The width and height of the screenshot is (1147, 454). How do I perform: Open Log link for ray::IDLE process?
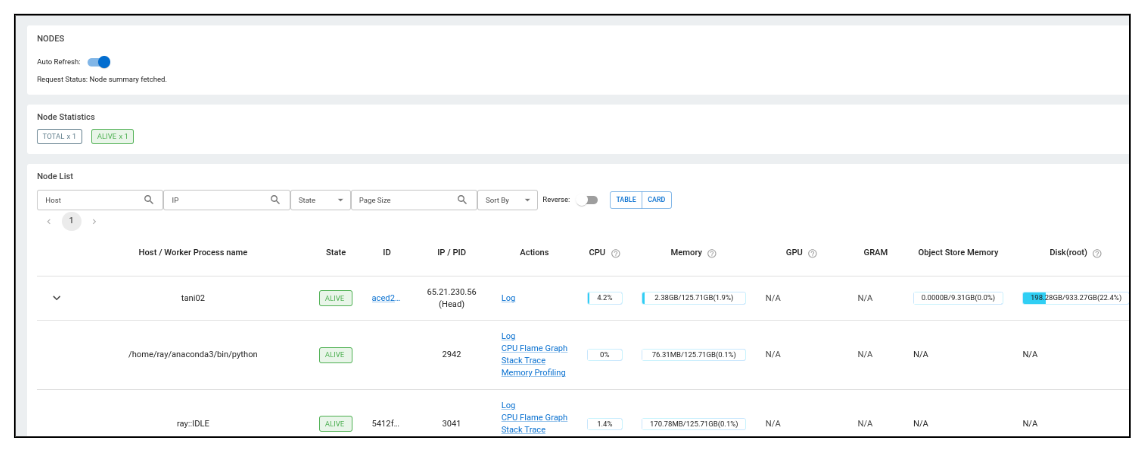[x=508, y=405]
